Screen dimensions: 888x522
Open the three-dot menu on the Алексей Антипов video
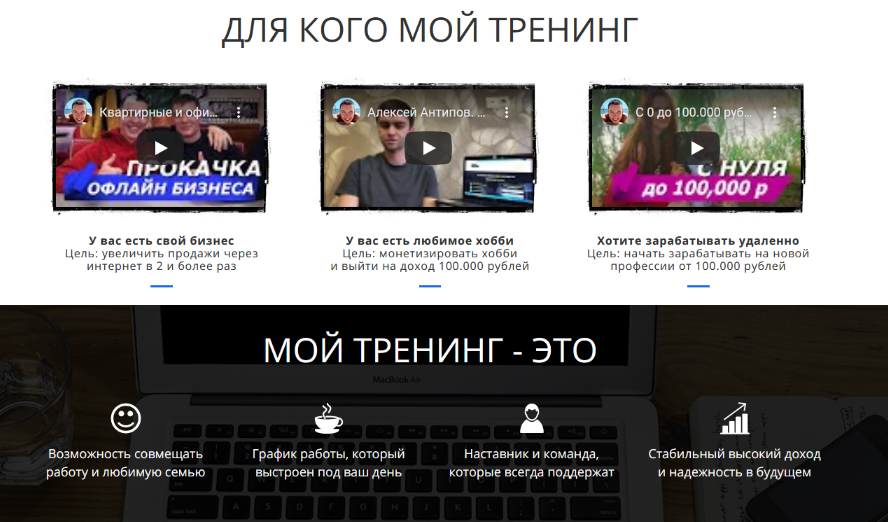pos(506,113)
